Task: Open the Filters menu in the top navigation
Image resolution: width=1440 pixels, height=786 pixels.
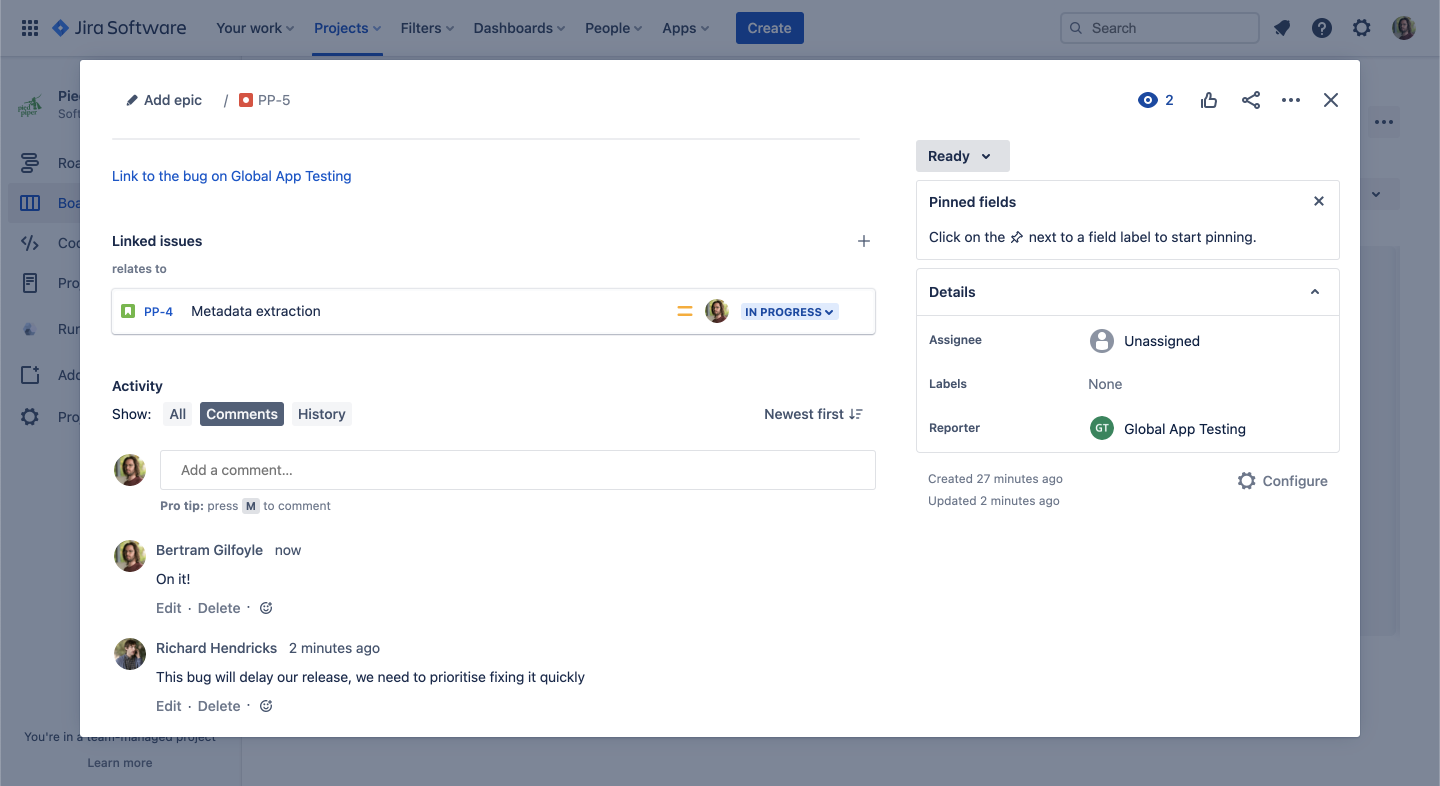Action: [x=427, y=28]
